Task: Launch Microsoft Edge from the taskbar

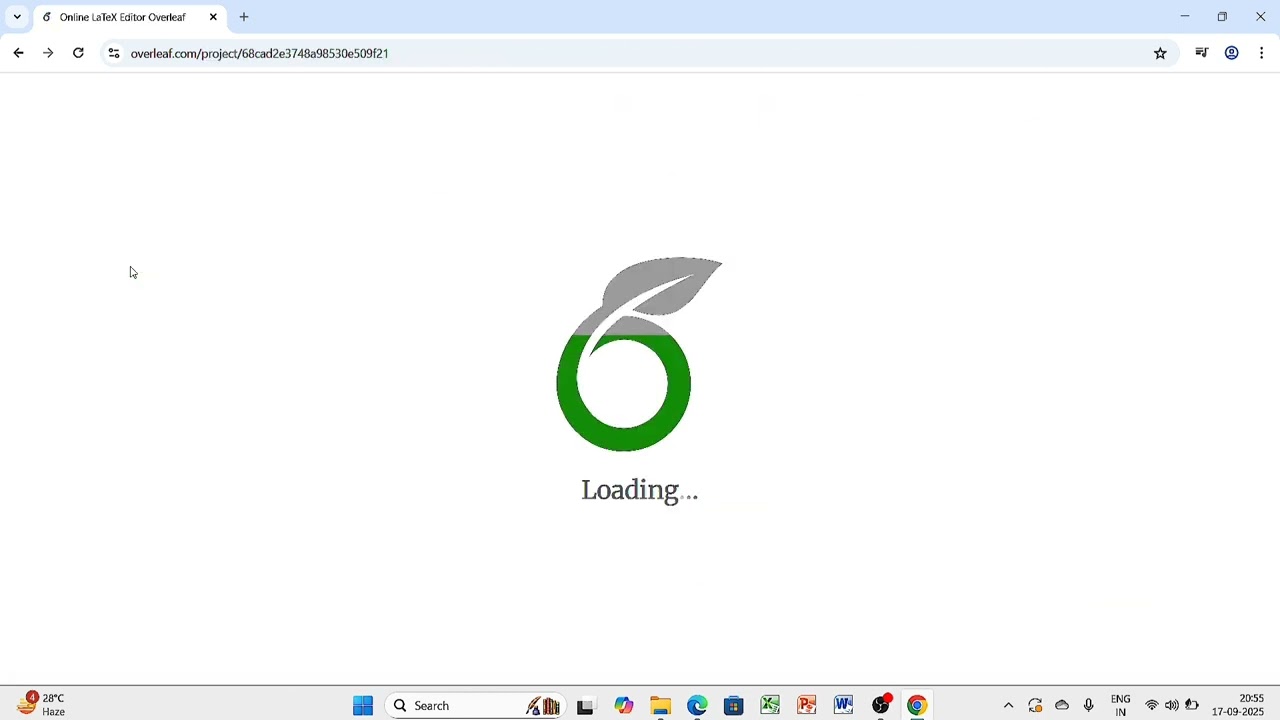Action: click(x=697, y=706)
